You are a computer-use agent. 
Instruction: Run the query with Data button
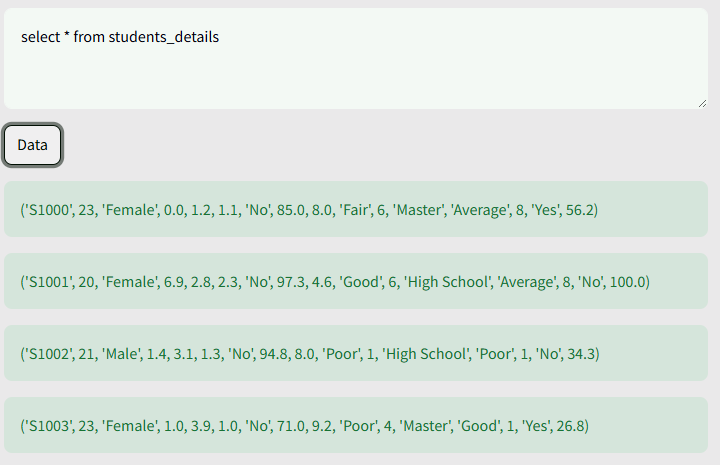pyautogui.click(x=33, y=145)
